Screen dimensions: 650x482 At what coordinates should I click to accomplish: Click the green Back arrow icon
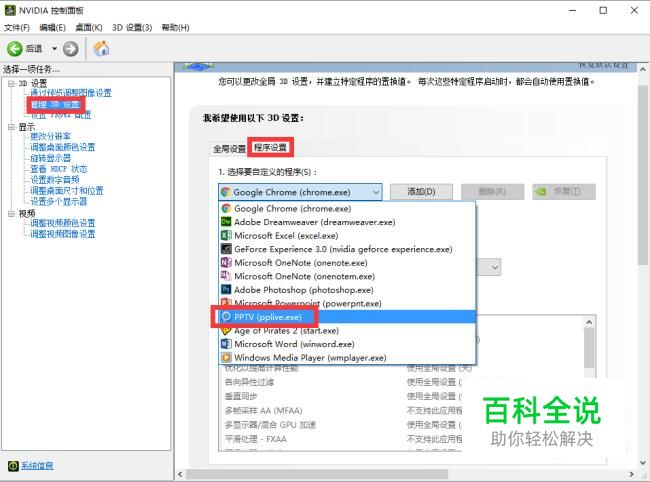(x=15, y=49)
